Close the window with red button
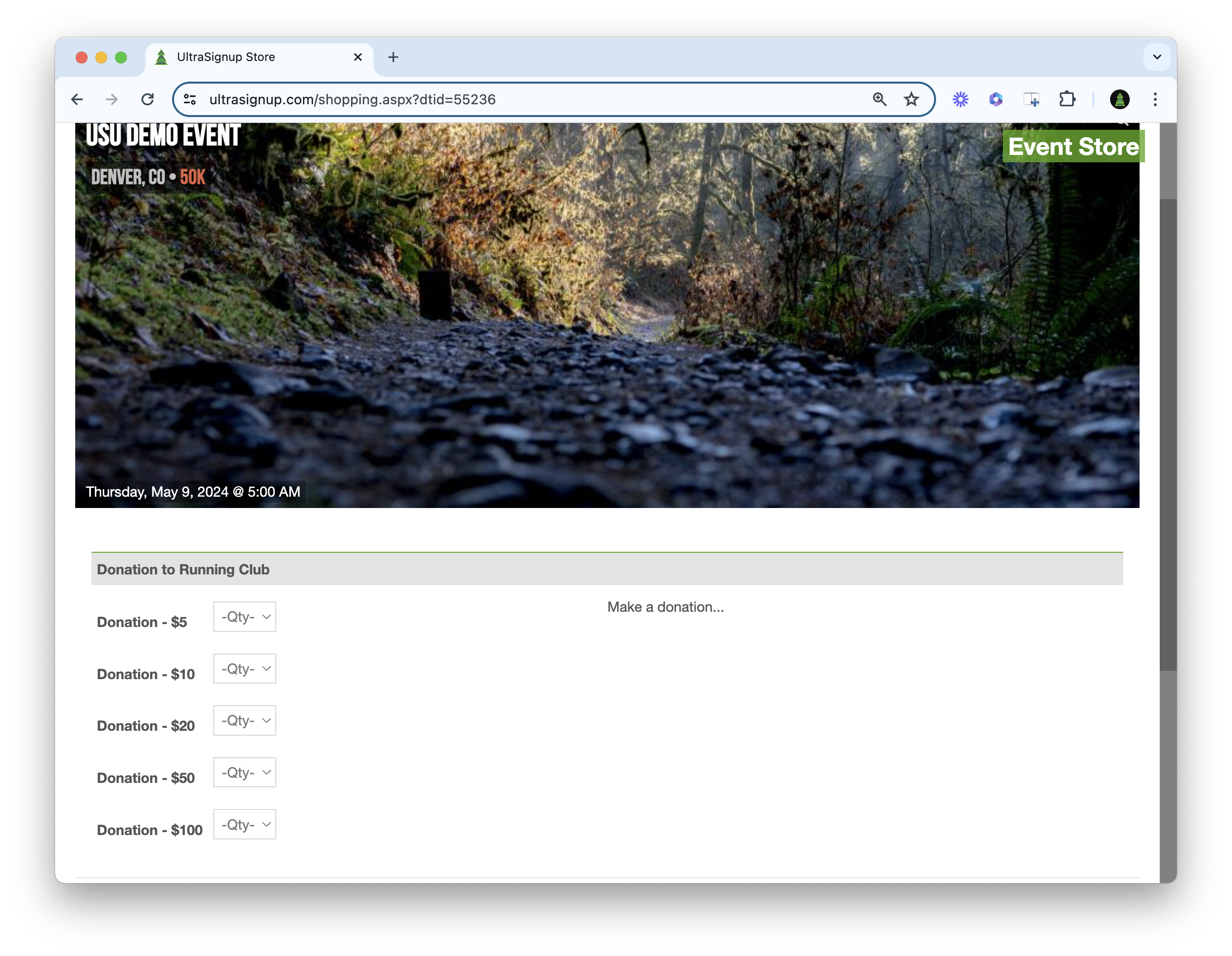 [82, 58]
